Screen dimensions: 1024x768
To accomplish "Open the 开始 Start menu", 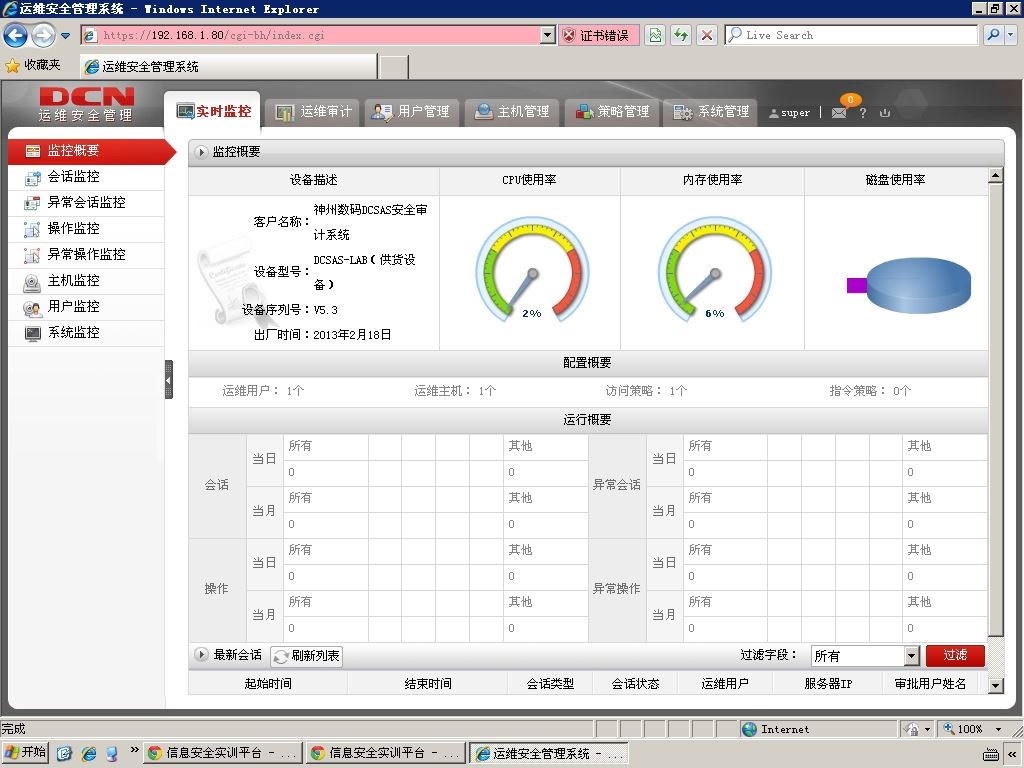I will [x=25, y=752].
